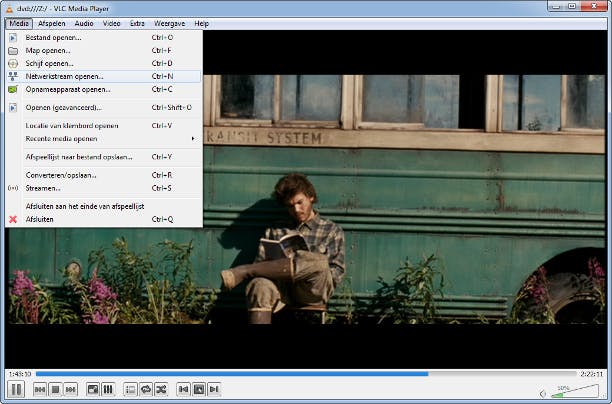The width and height of the screenshot is (612, 404).
Task: Adjust the volume slider
Action: [x=575, y=392]
